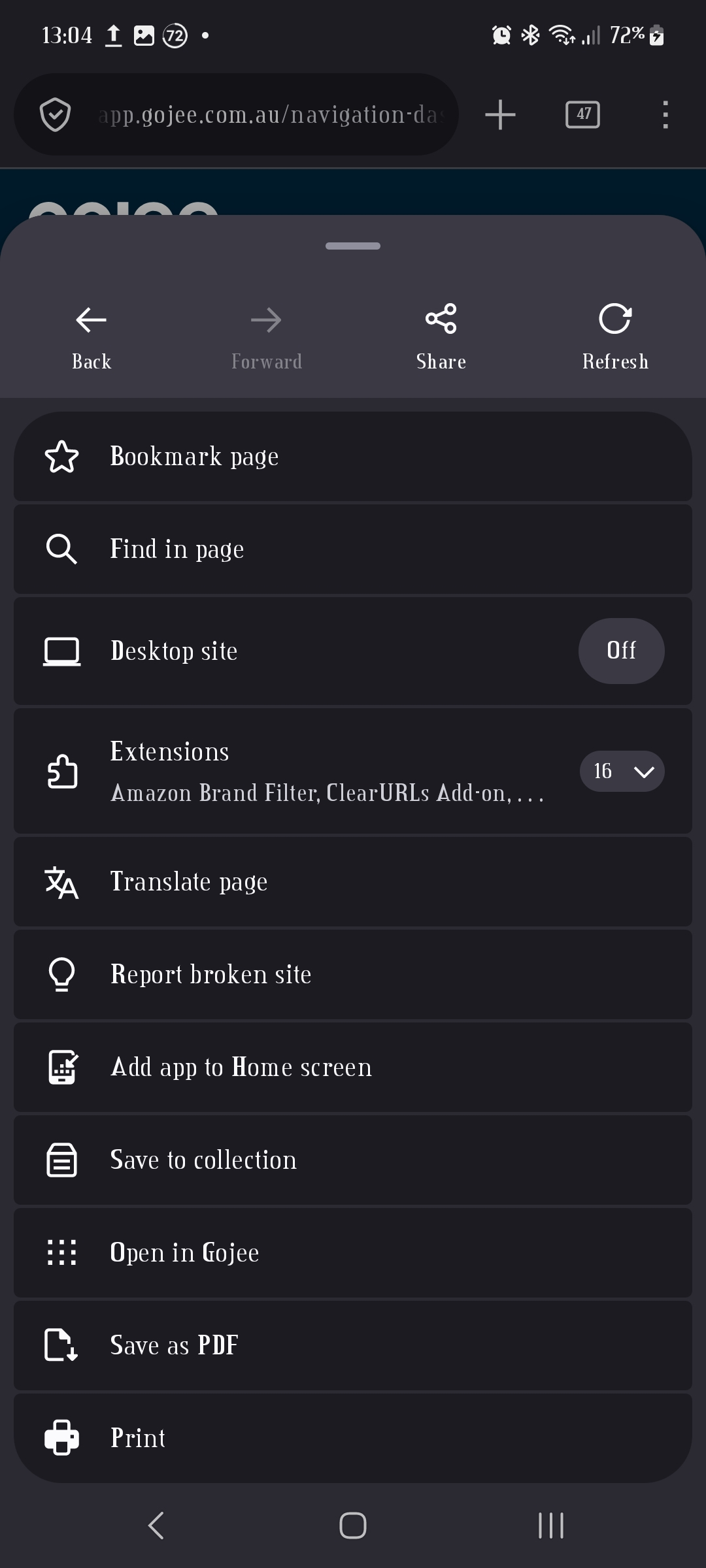Expand the Extensions list chevron
This screenshot has height=1568, width=706.
(x=644, y=772)
